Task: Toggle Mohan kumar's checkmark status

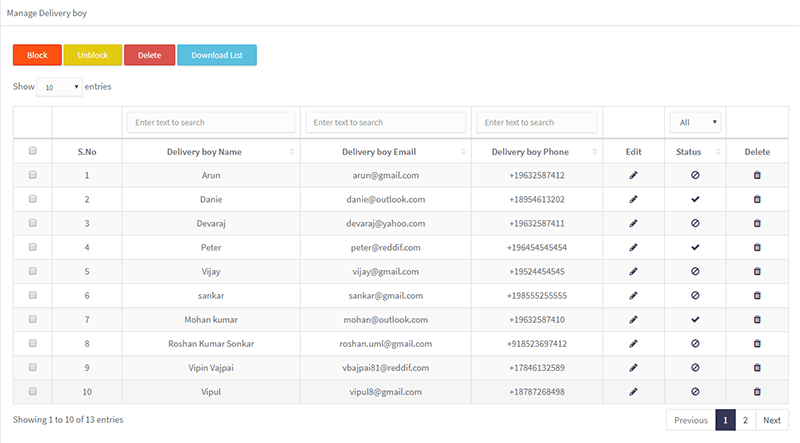Action: coord(695,319)
